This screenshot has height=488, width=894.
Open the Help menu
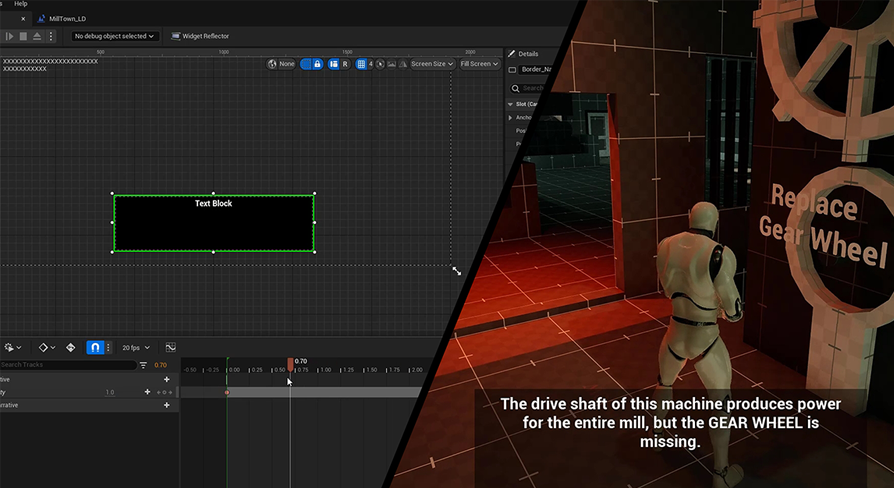tap(21, 3)
